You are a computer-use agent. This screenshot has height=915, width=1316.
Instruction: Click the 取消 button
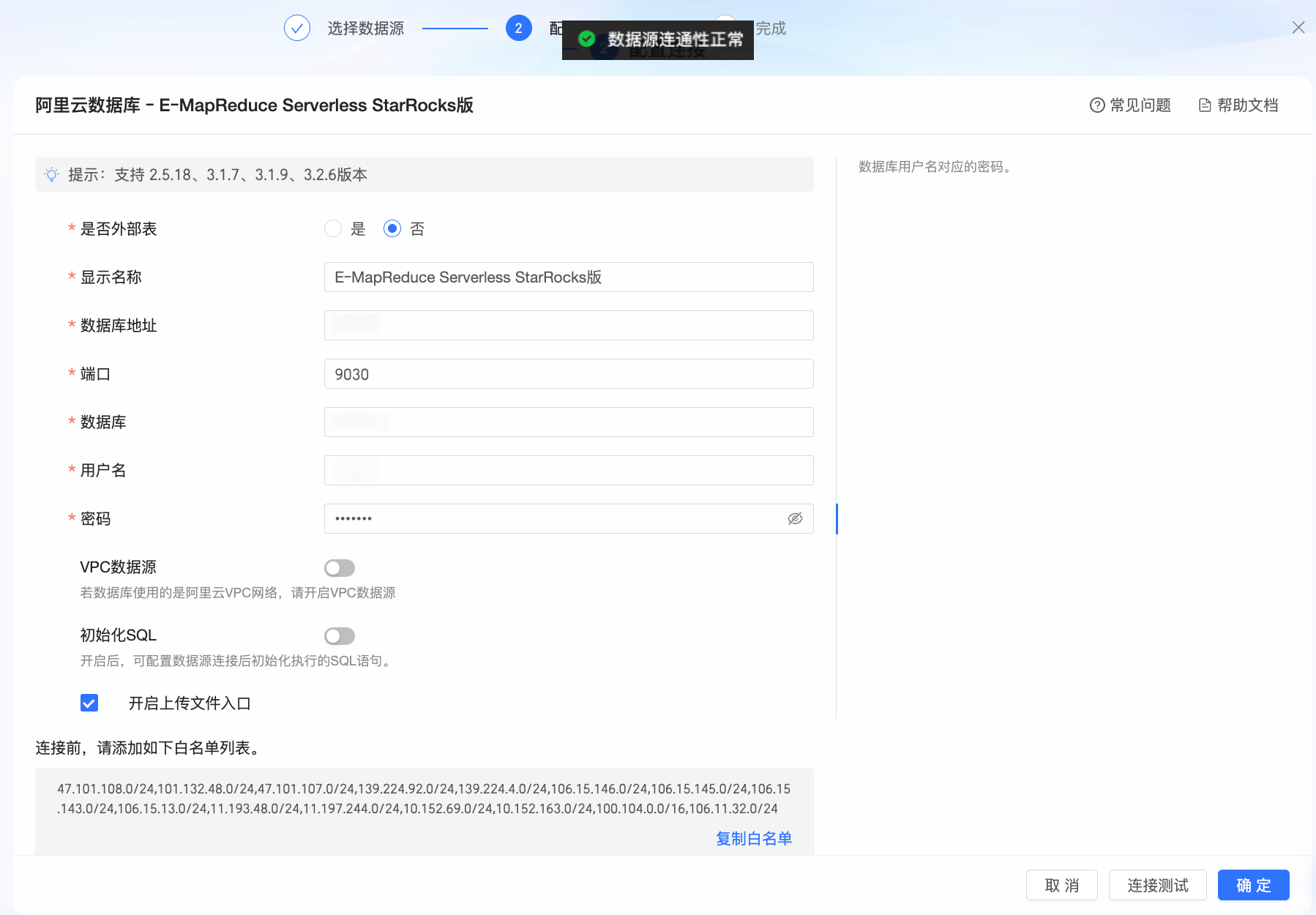1062,885
